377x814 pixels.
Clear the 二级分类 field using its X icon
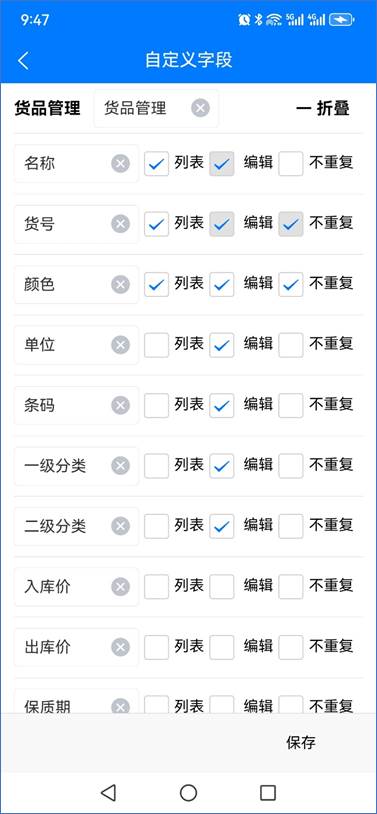(x=120, y=526)
